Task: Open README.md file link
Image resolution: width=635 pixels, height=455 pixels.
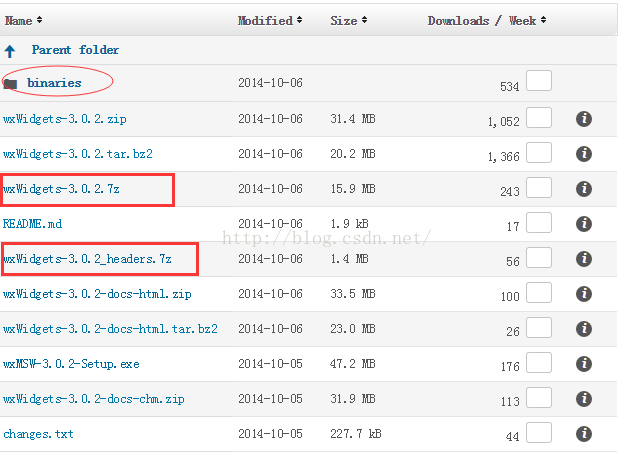Action: 32,224
